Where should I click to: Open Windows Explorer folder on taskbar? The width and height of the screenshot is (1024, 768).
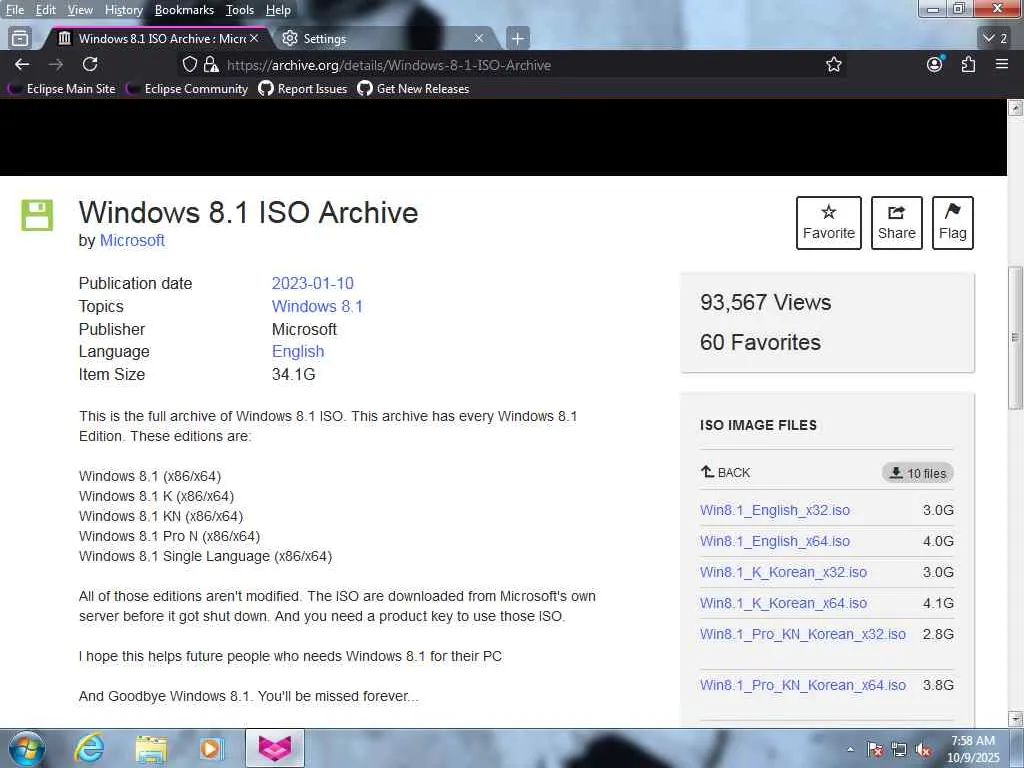(x=152, y=748)
